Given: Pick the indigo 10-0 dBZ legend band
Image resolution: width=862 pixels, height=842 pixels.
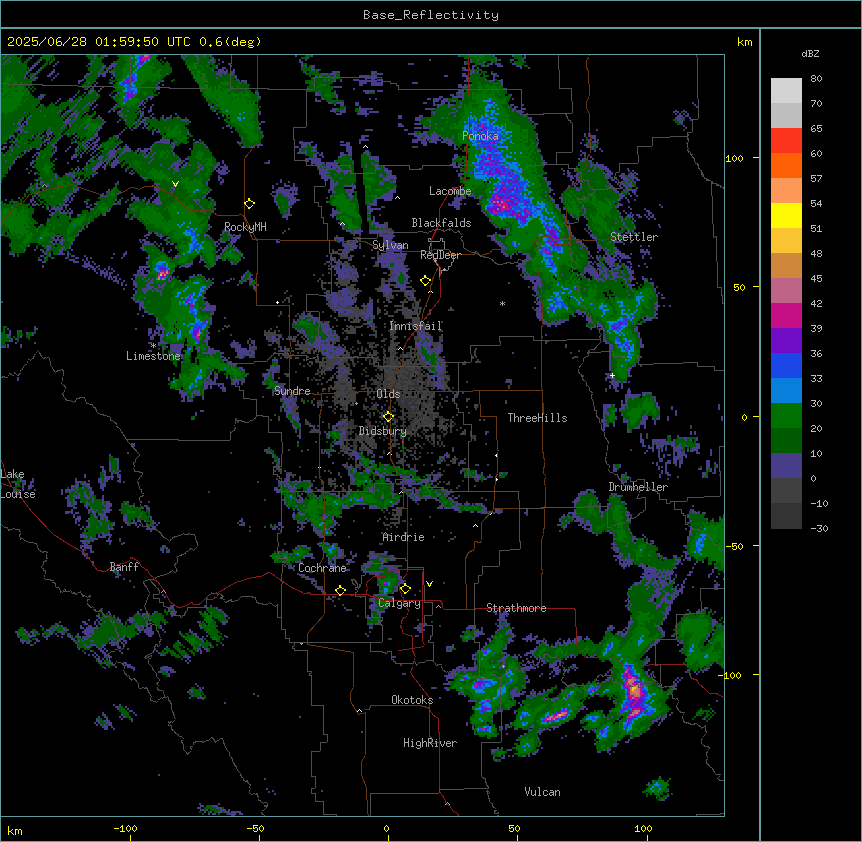Looking at the screenshot, I should point(786,466).
